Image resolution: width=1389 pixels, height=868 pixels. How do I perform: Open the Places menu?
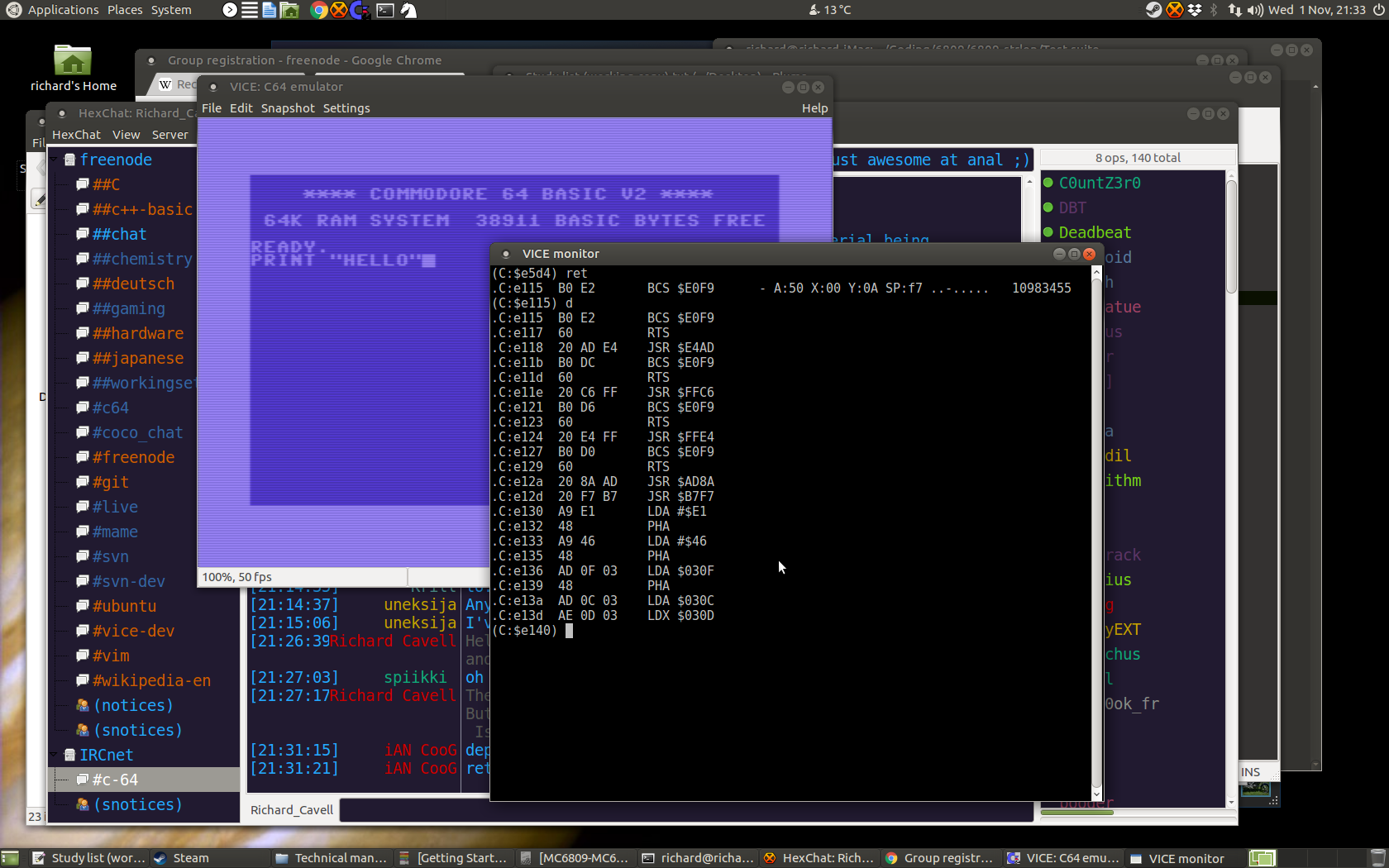click(x=125, y=10)
